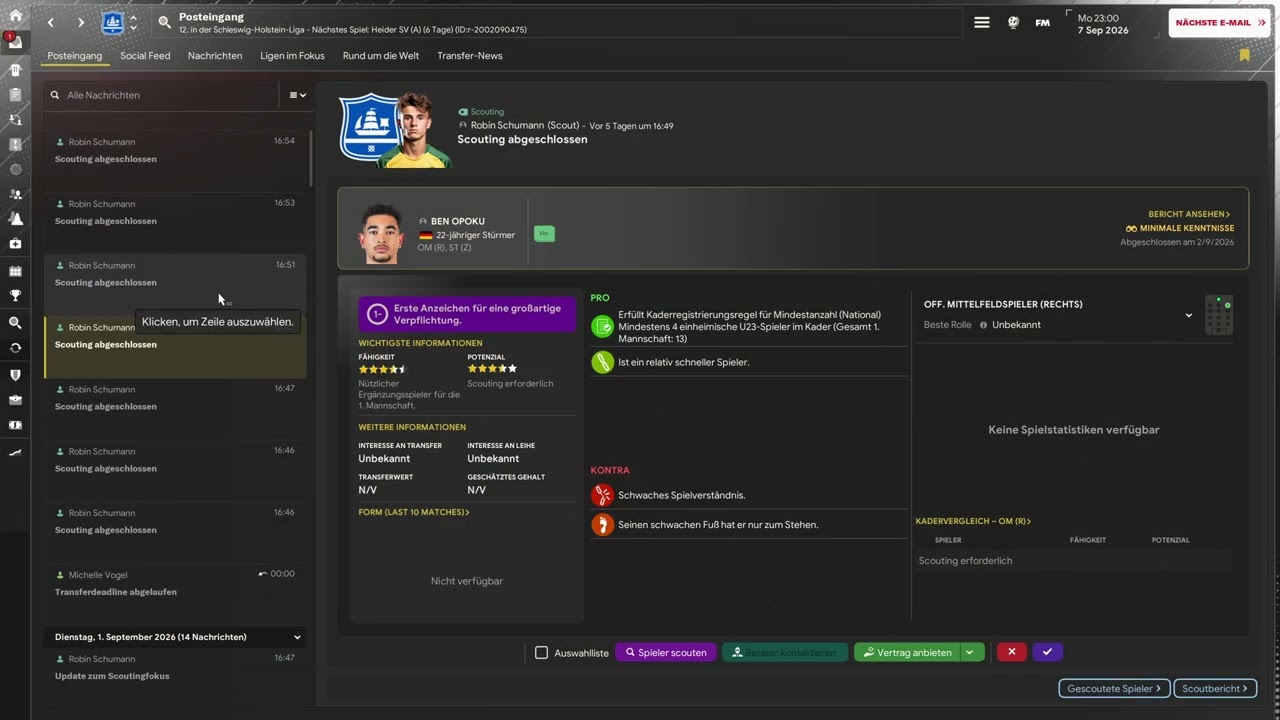Open Bericht ansehen link
The height and width of the screenshot is (720, 1280).
(1189, 214)
